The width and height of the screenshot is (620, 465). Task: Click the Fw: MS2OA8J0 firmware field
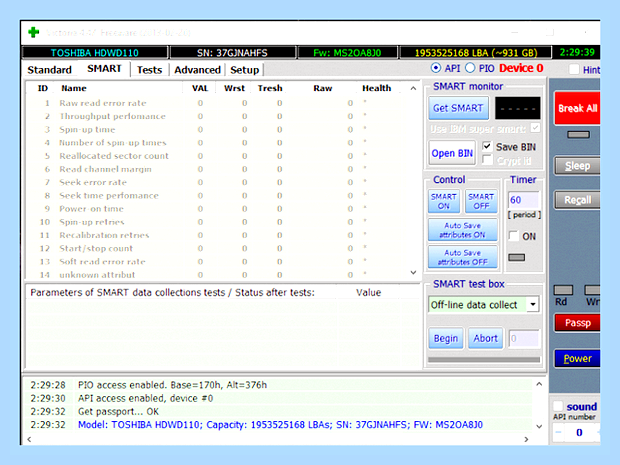point(347,53)
